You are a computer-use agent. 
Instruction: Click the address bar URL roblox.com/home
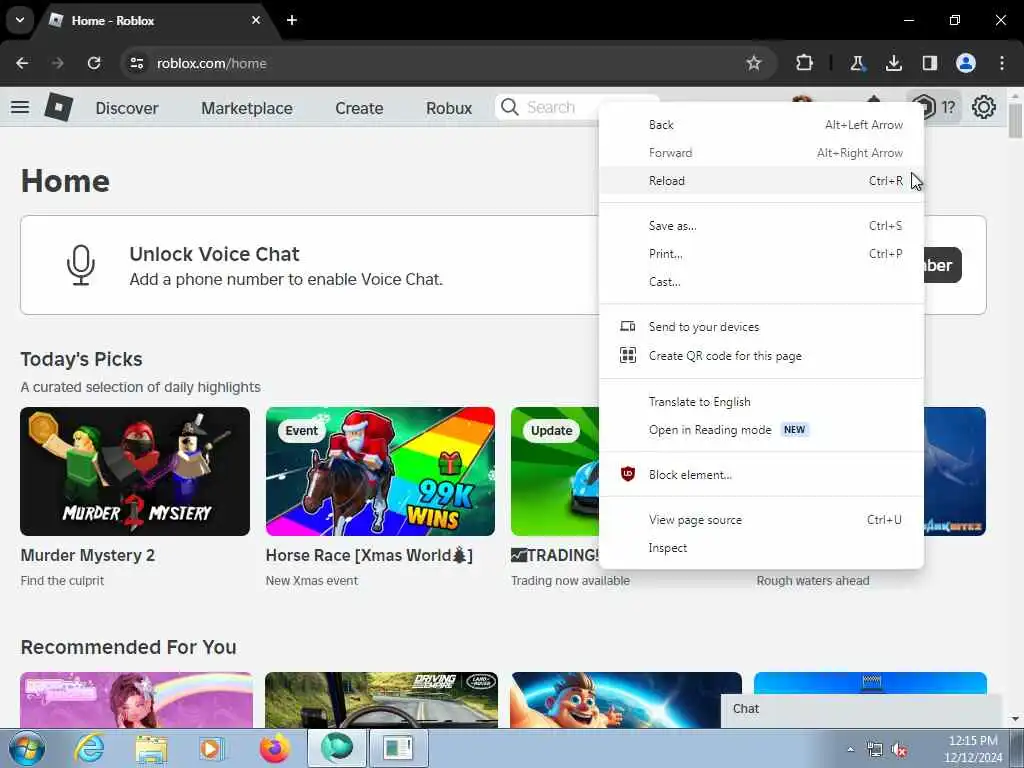212,63
